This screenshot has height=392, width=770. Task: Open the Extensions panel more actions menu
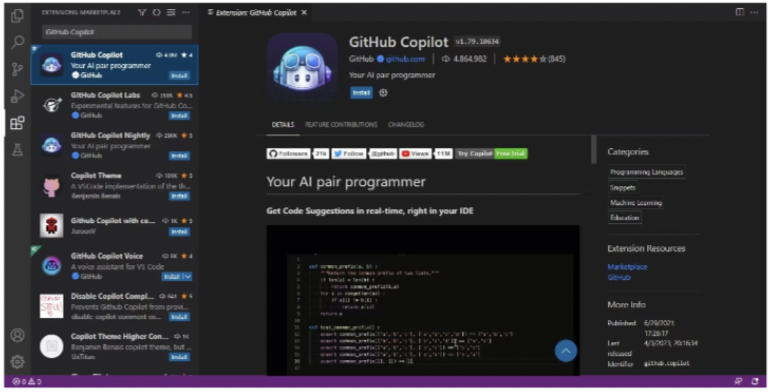click(x=186, y=12)
